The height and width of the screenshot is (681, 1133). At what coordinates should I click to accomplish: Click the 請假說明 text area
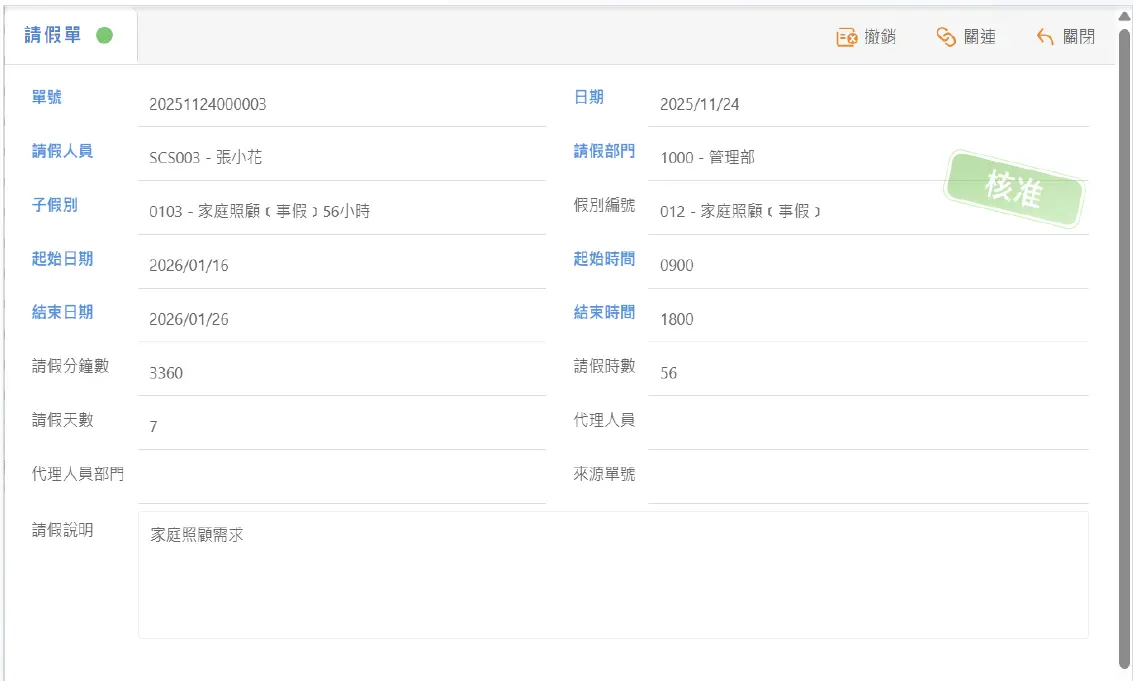coord(612,575)
